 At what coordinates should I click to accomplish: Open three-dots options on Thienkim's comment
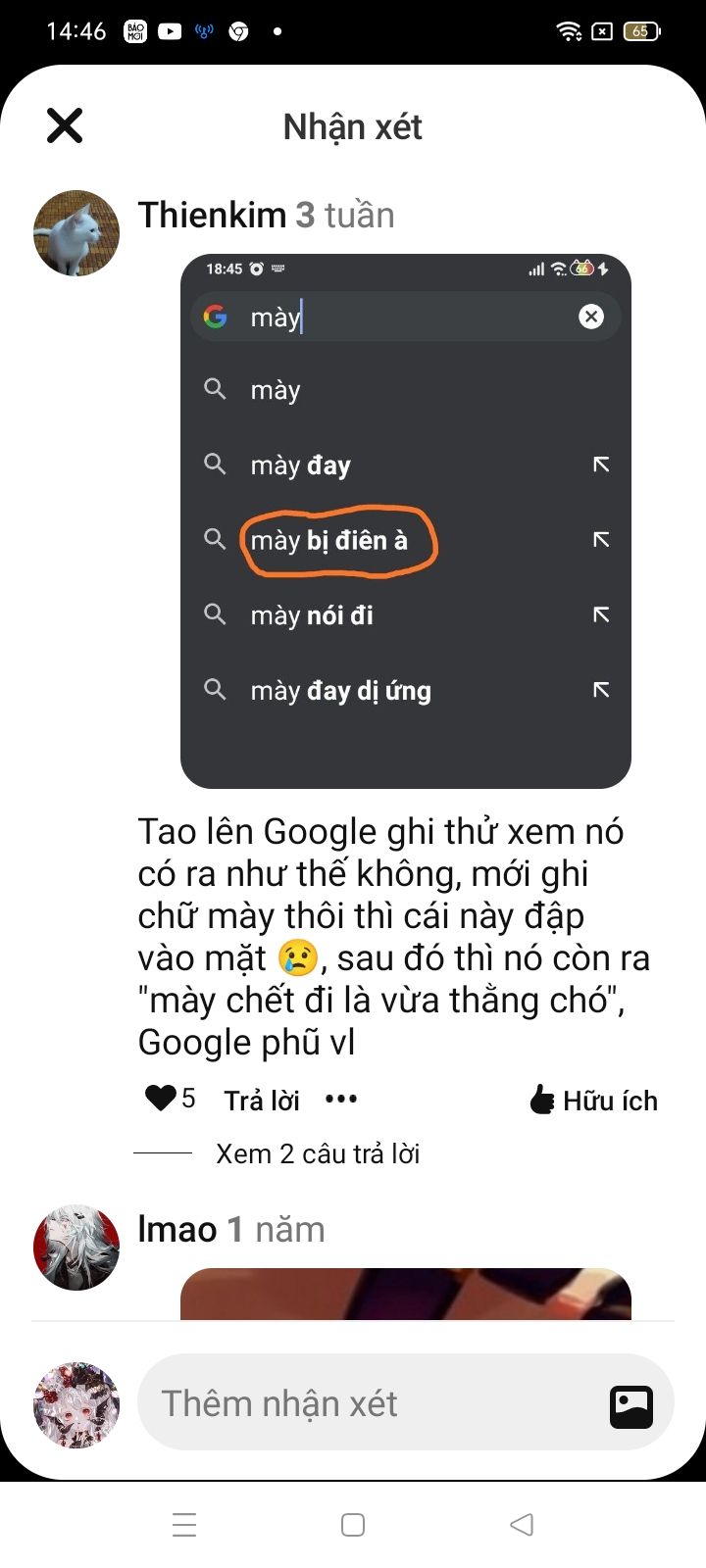pos(341,1100)
